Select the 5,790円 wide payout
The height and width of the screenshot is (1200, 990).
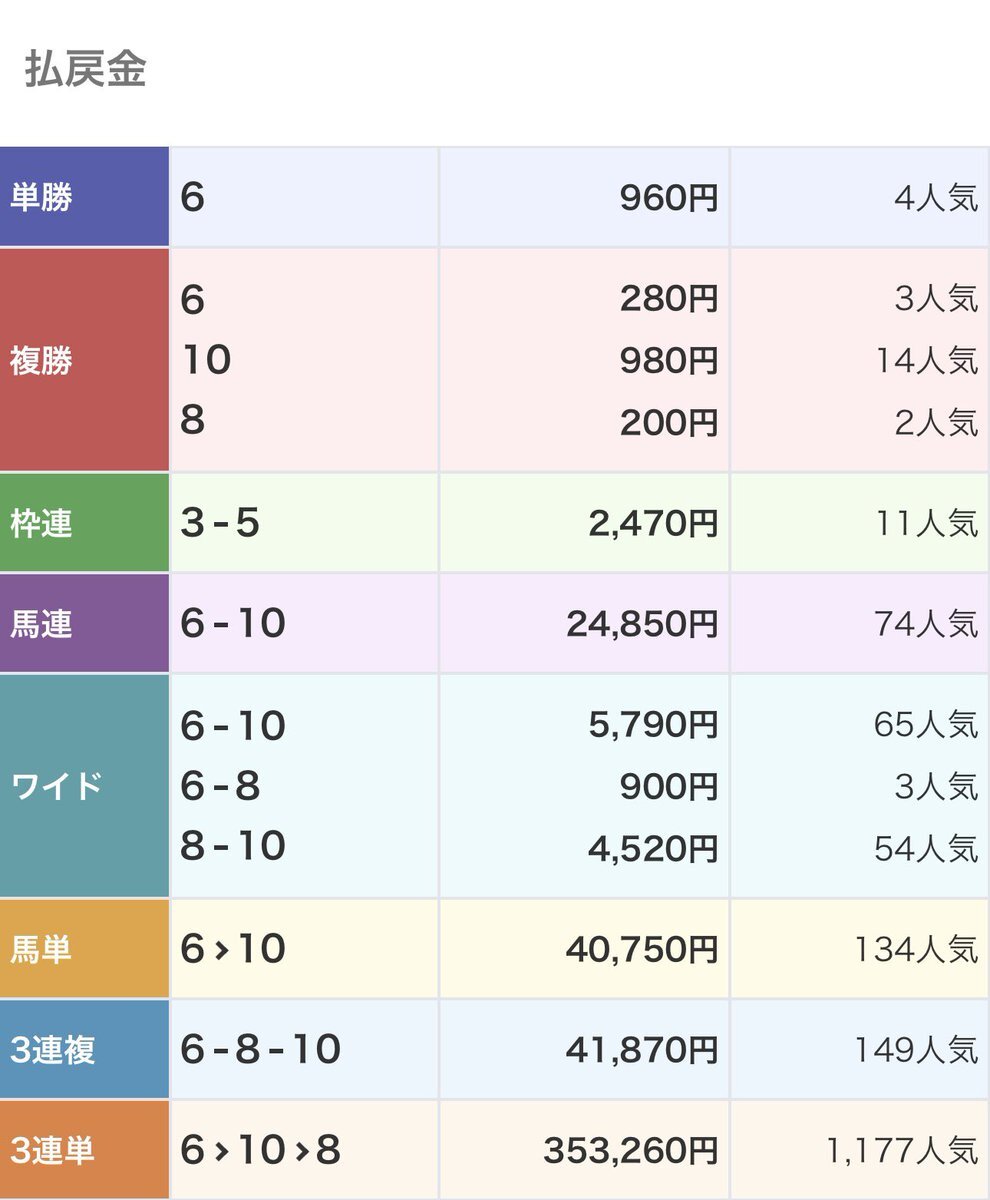[x=653, y=725]
